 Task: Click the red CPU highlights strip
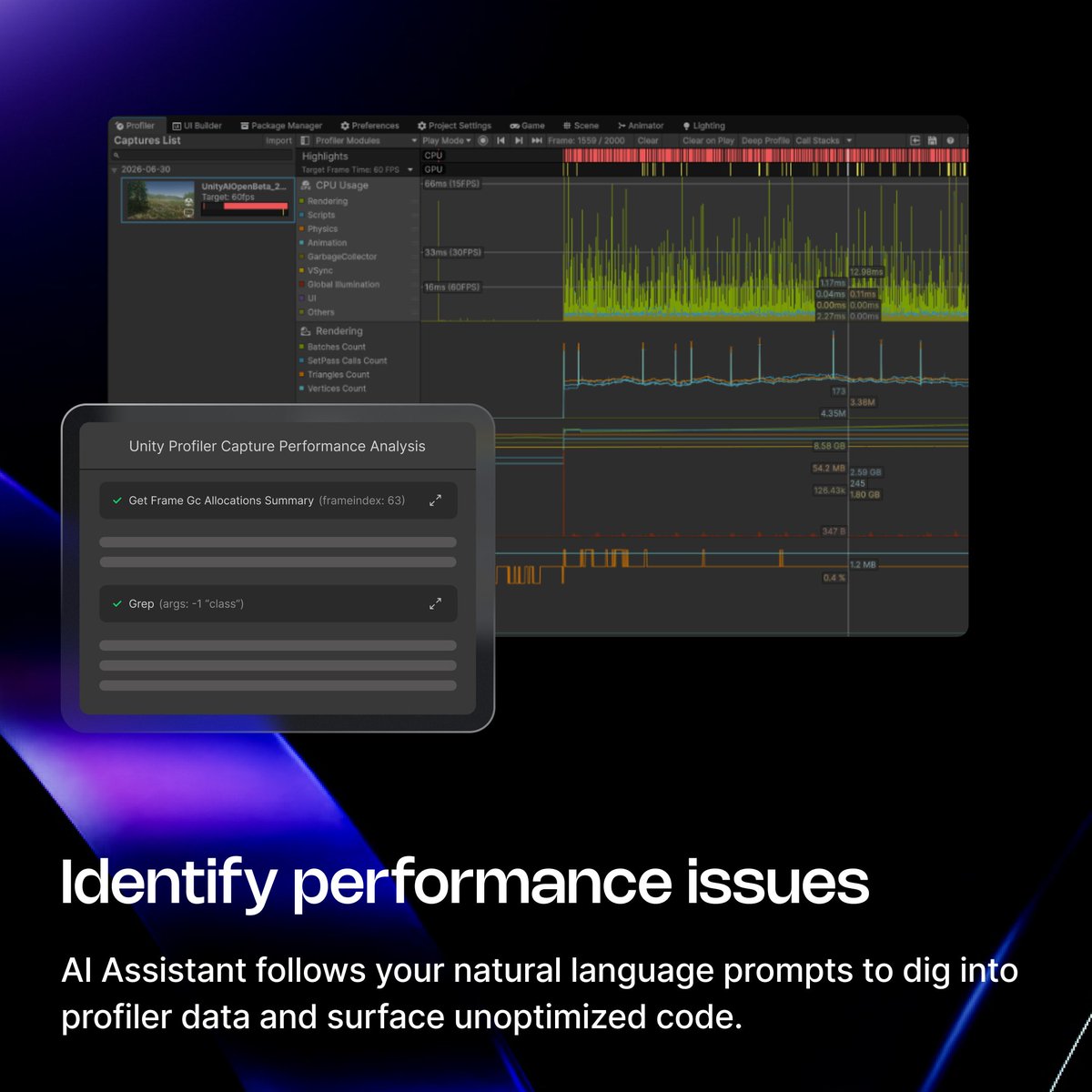[765, 156]
